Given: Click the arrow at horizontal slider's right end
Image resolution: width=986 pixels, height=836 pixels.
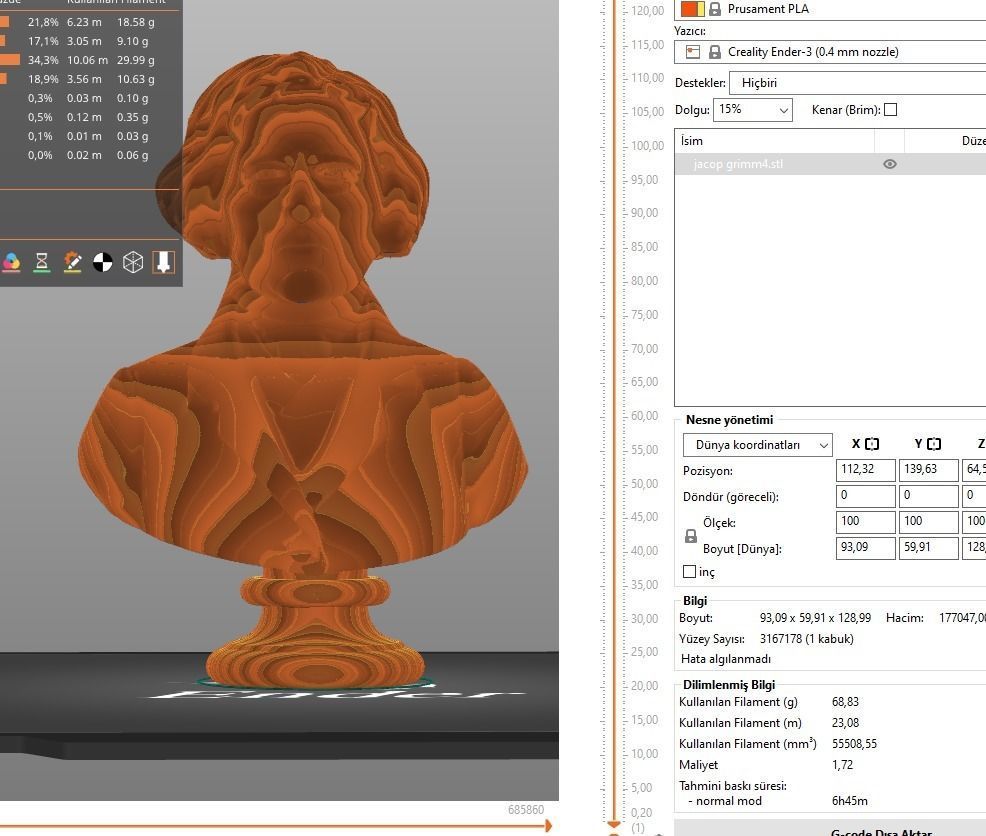Looking at the screenshot, I should point(548,826).
